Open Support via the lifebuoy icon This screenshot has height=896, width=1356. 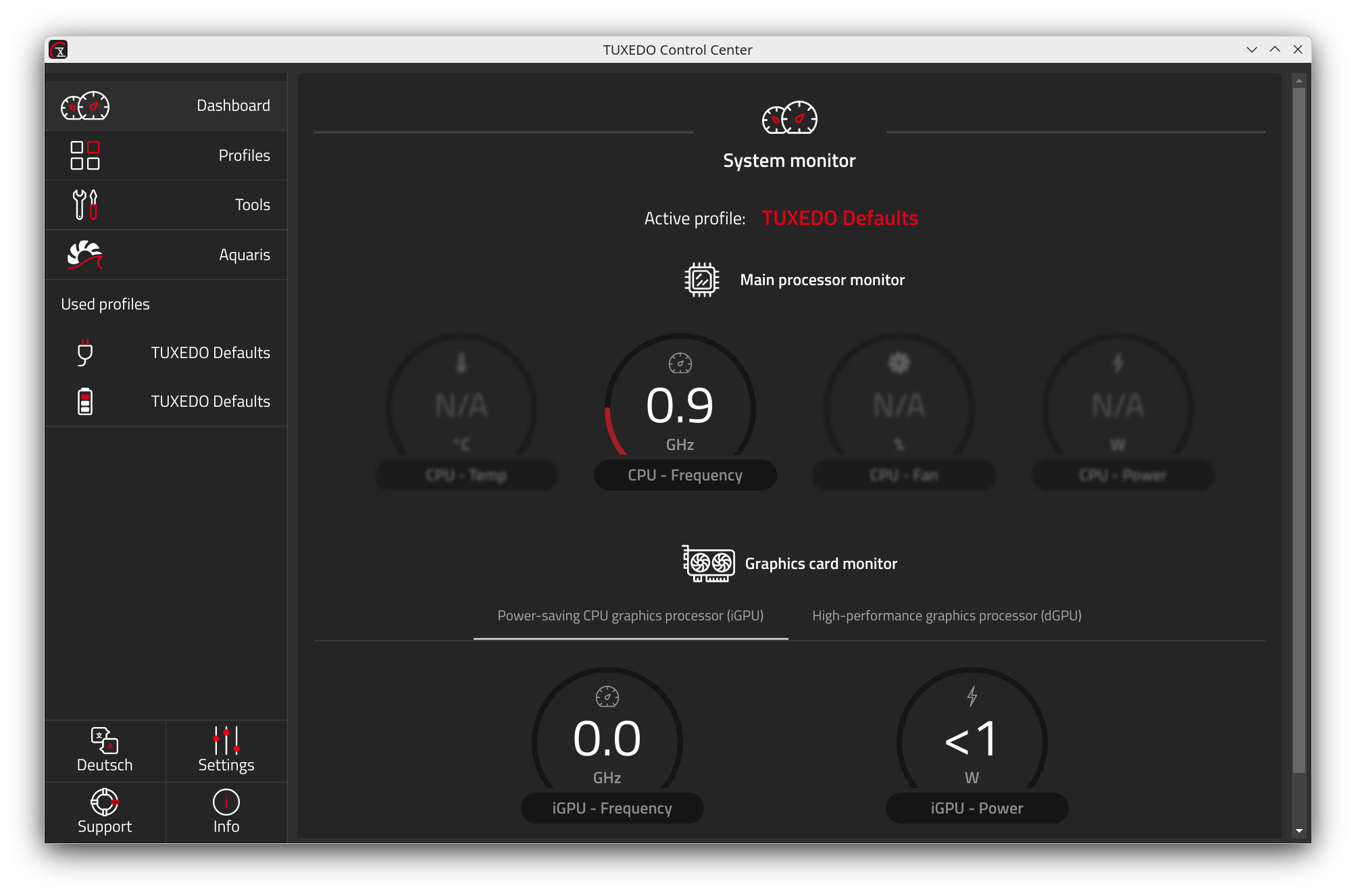point(105,802)
